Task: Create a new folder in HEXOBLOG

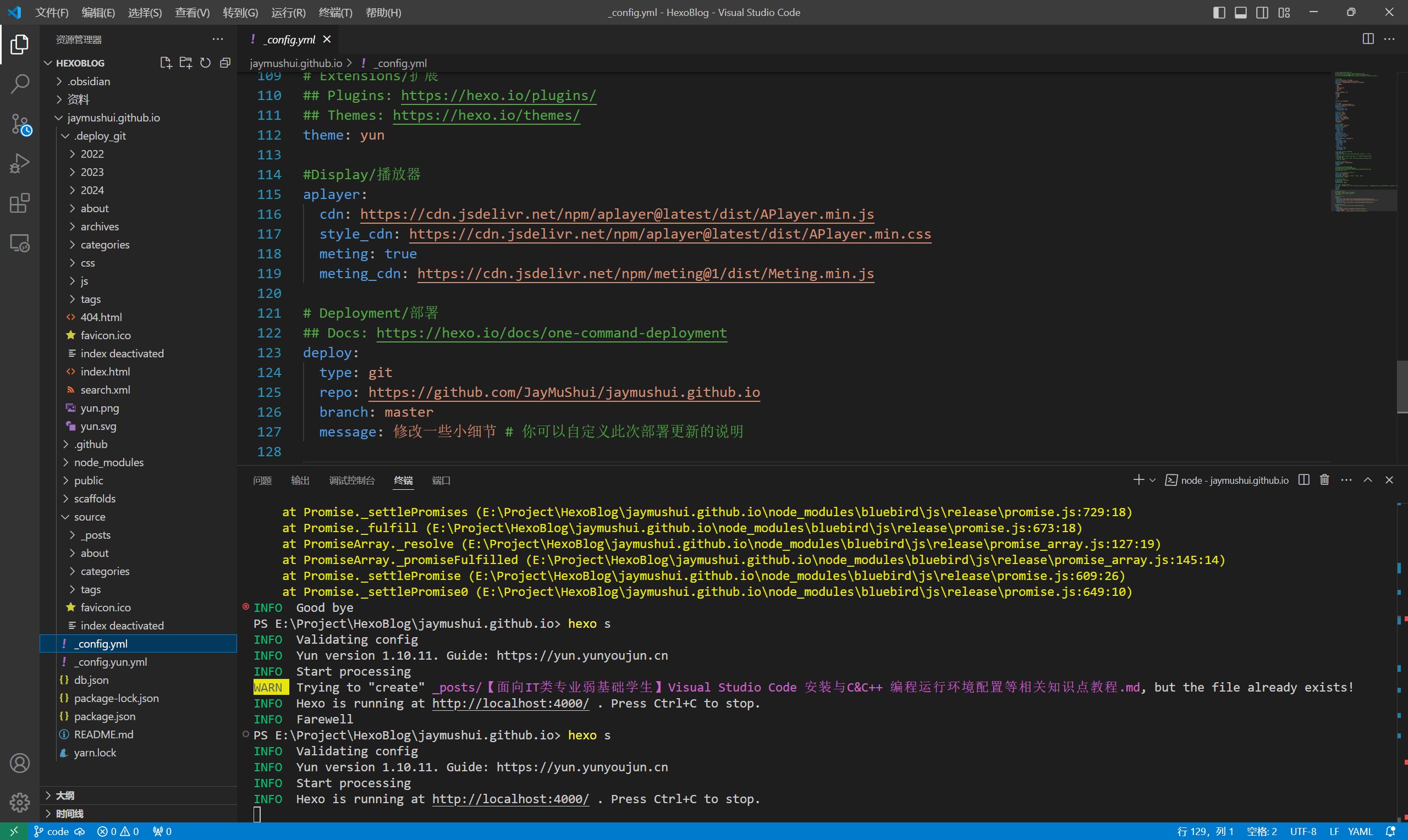Action: click(x=186, y=63)
